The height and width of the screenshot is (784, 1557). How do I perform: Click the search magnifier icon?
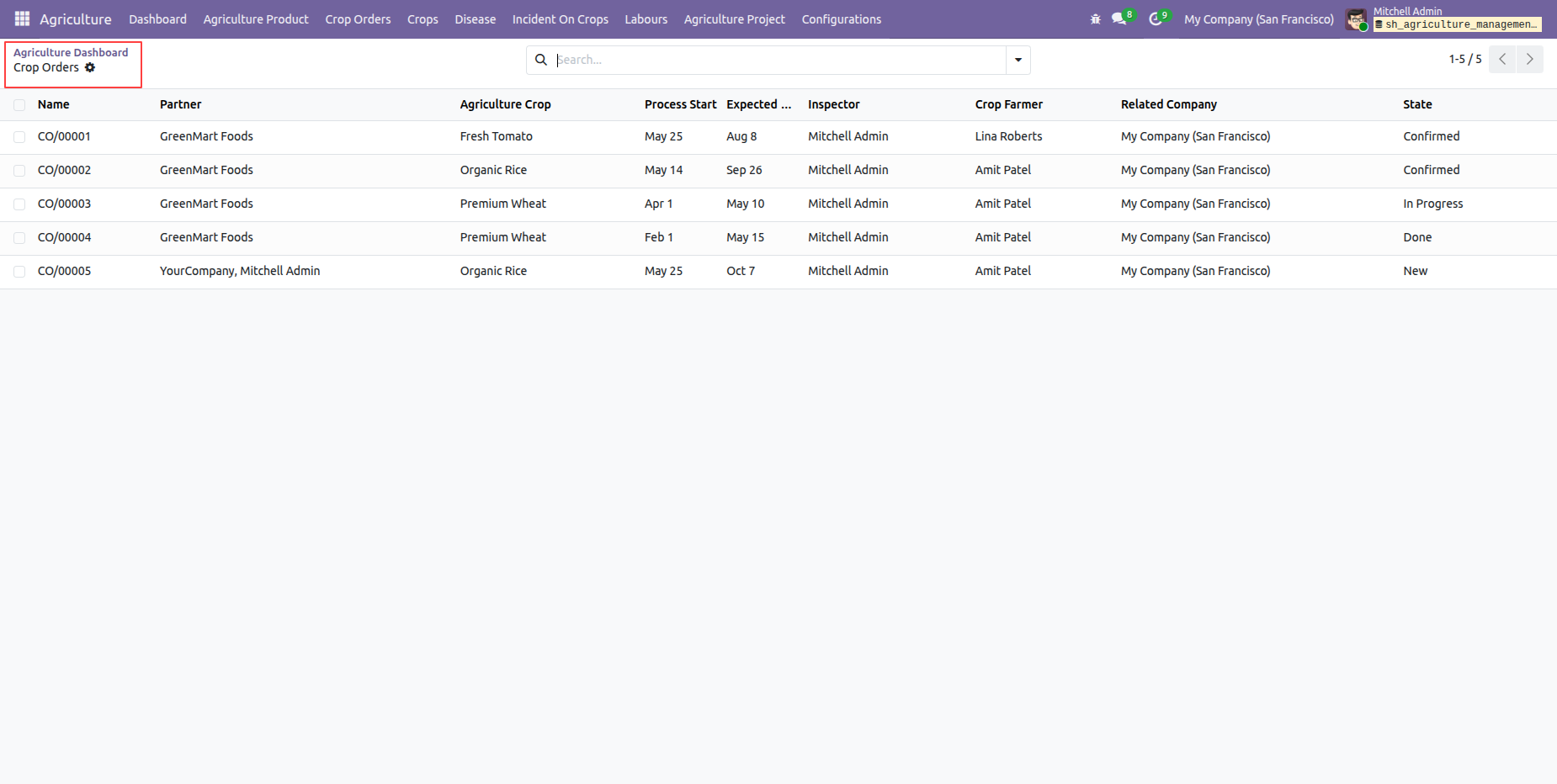click(541, 60)
